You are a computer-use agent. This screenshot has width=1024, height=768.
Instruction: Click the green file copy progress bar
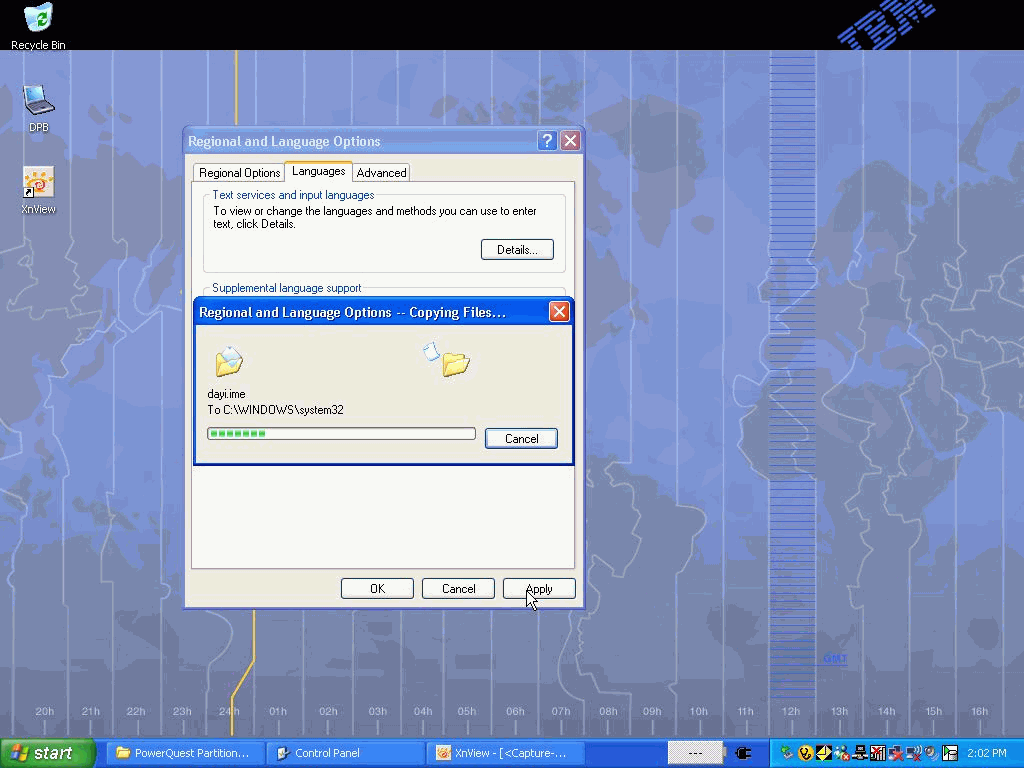point(340,434)
